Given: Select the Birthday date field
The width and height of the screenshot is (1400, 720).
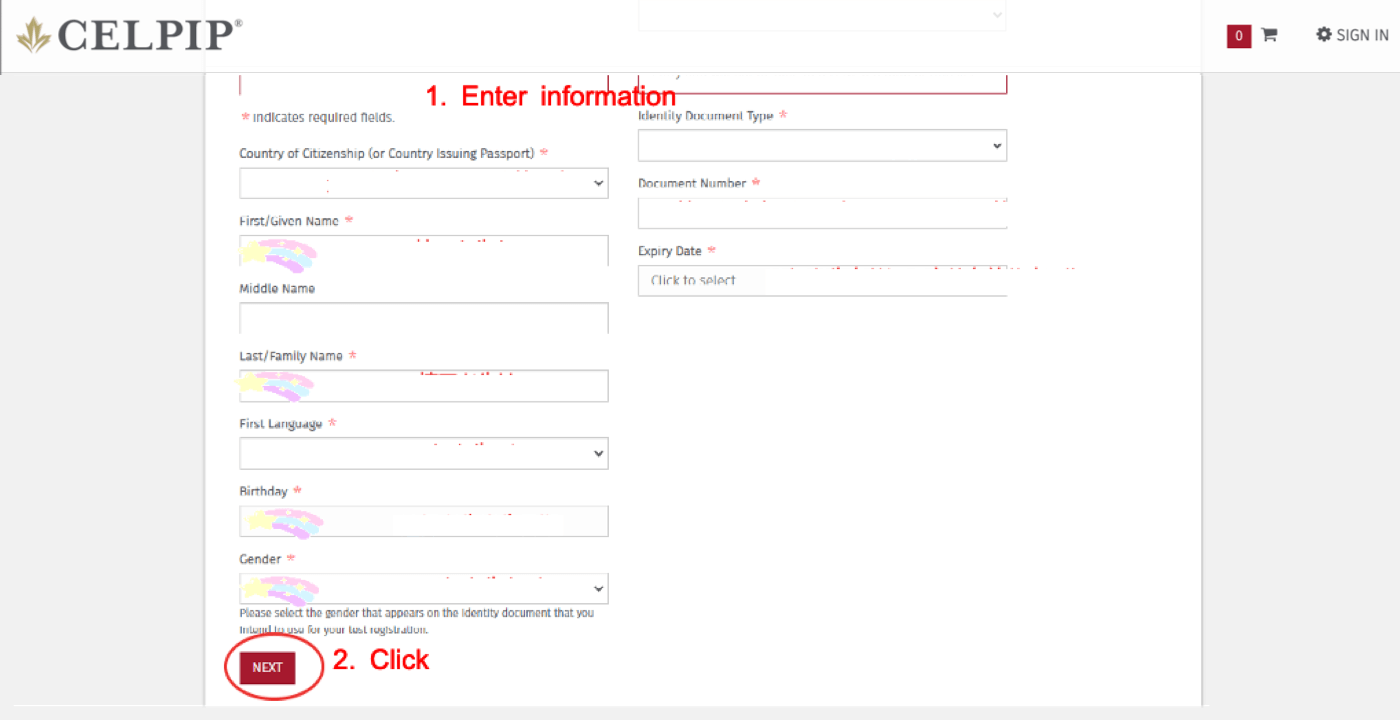Looking at the screenshot, I should 423,521.
